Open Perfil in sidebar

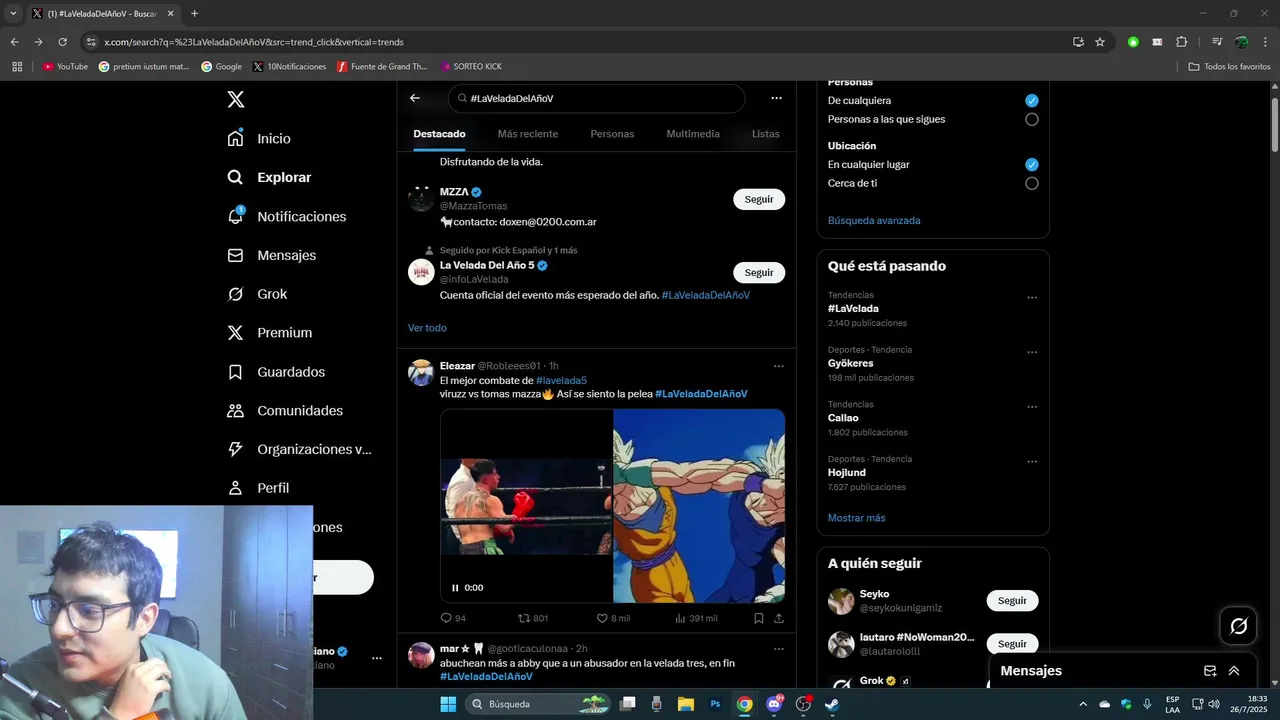coord(258,488)
